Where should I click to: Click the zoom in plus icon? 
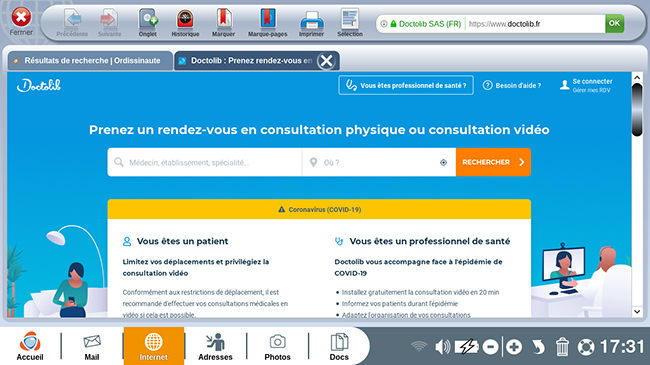[x=514, y=347]
